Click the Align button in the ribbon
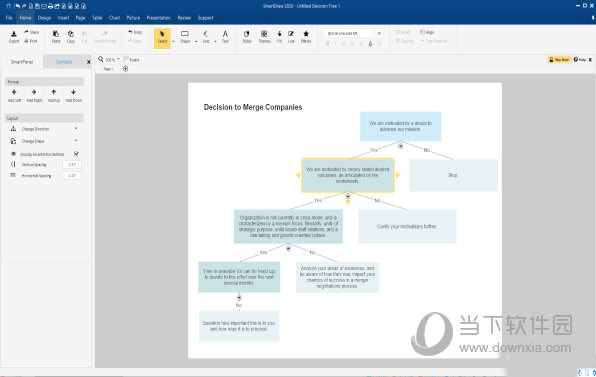Screen dimensions: 596x377 click(427, 32)
